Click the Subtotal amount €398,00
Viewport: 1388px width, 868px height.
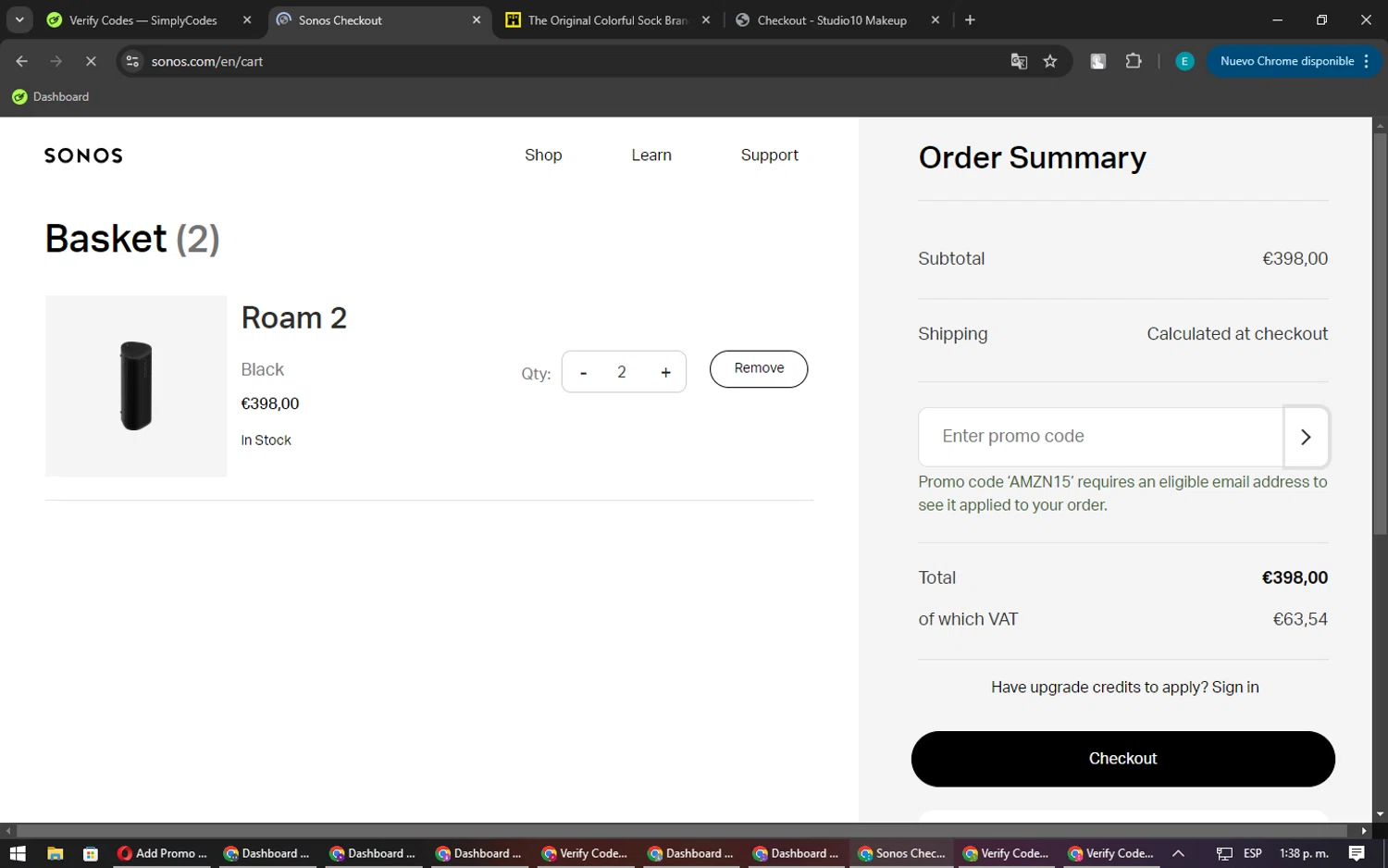[x=1295, y=259]
